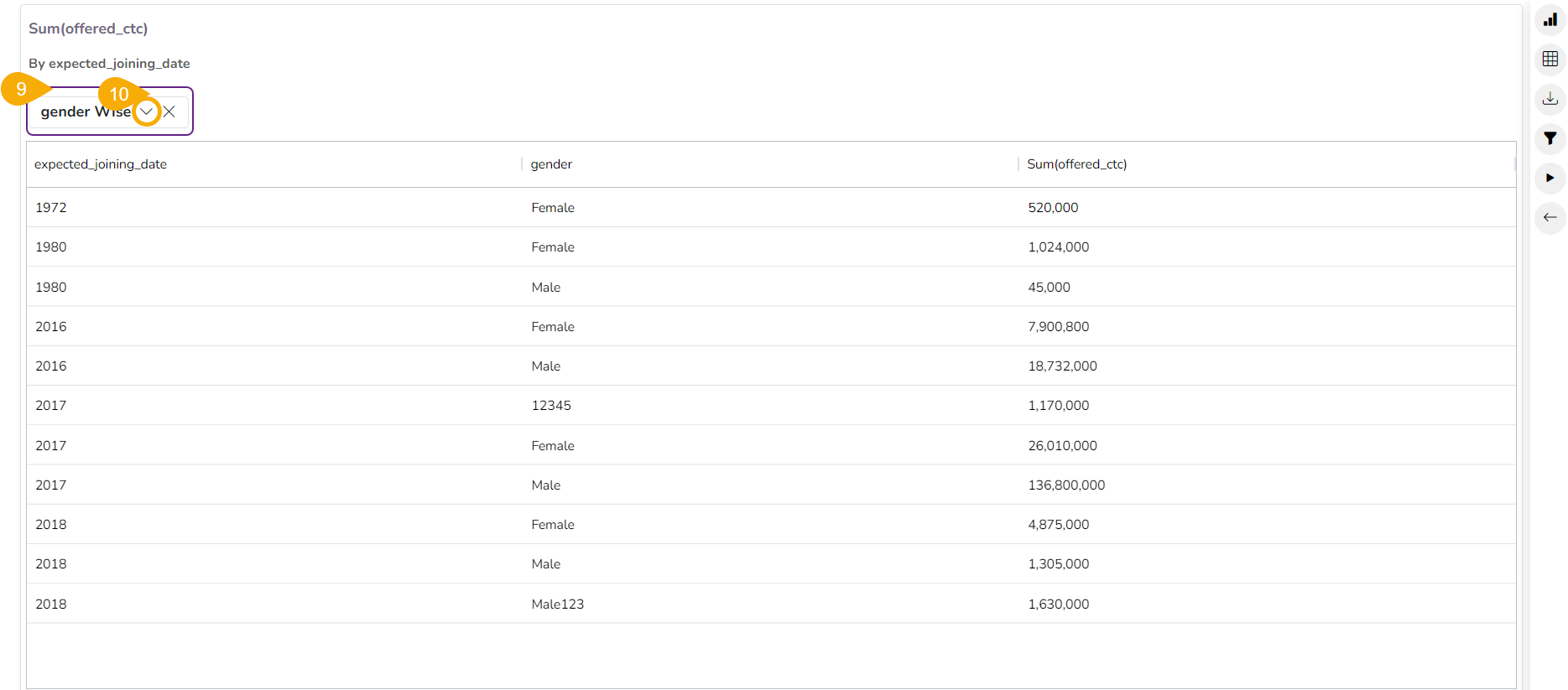Open the table grid view icon
Viewport: 1568px width, 690px height.
[x=1550, y=59]
